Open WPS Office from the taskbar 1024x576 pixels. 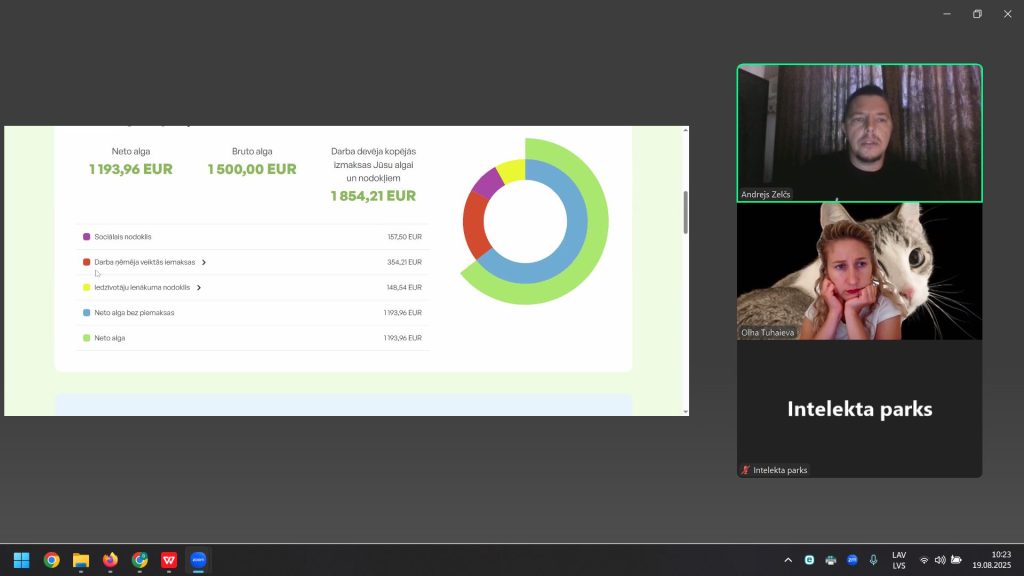coord(169,560)
